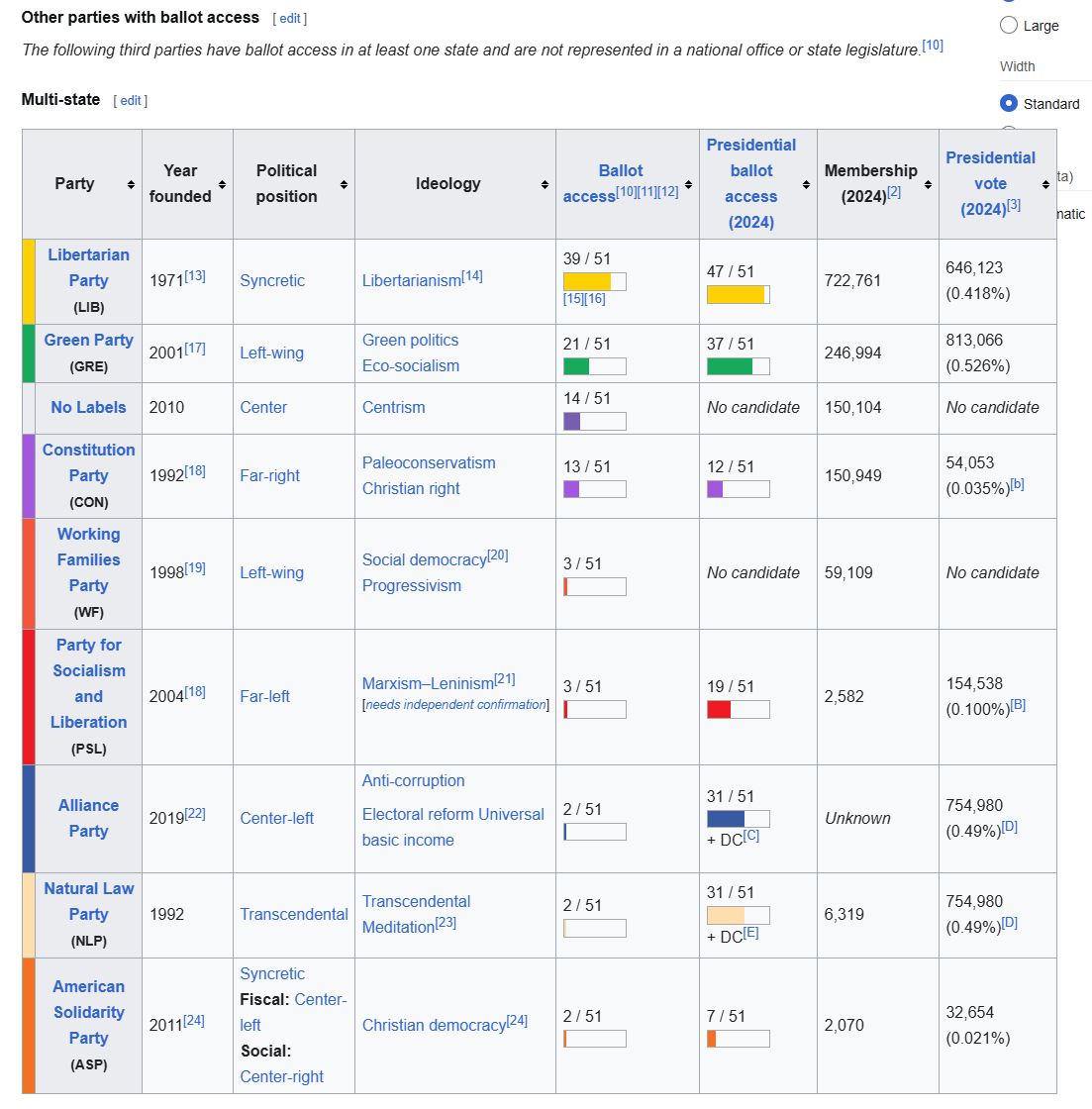Sort by Year founded column arrows
The image size is (1092, 1109).
(222, 184)
